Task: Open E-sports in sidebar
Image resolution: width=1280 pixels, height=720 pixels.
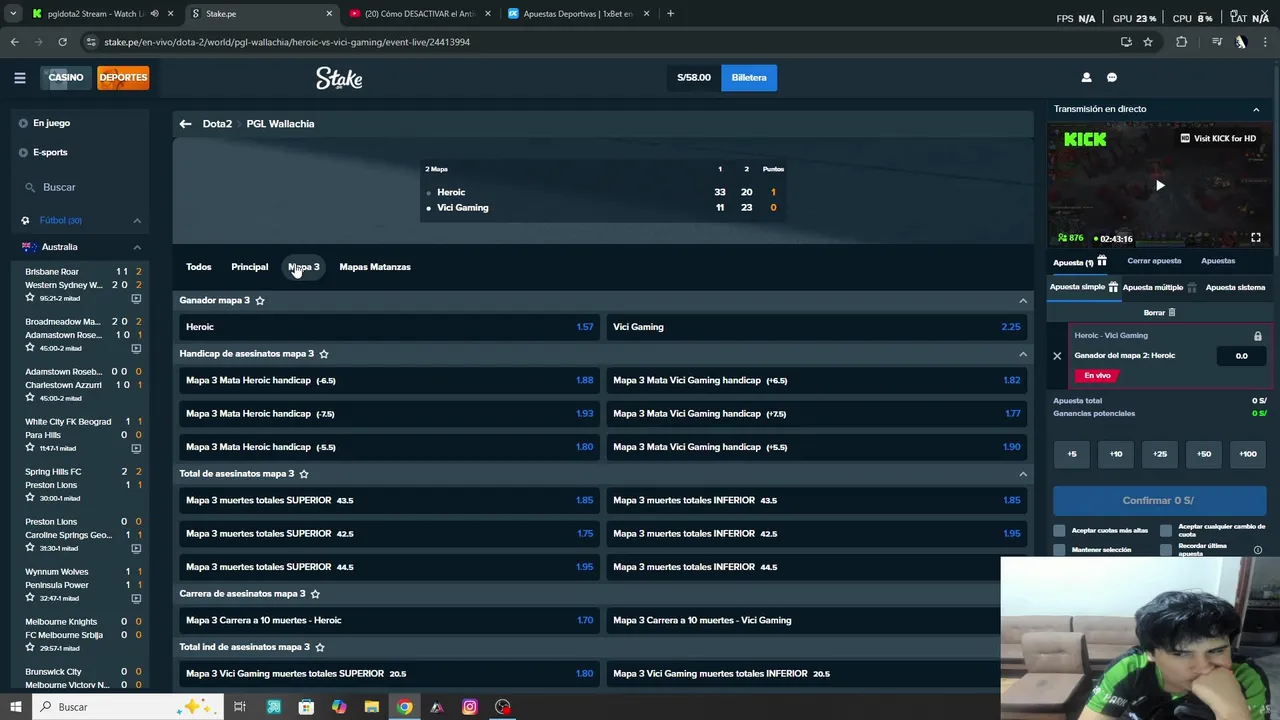Action: pos(50,152)
